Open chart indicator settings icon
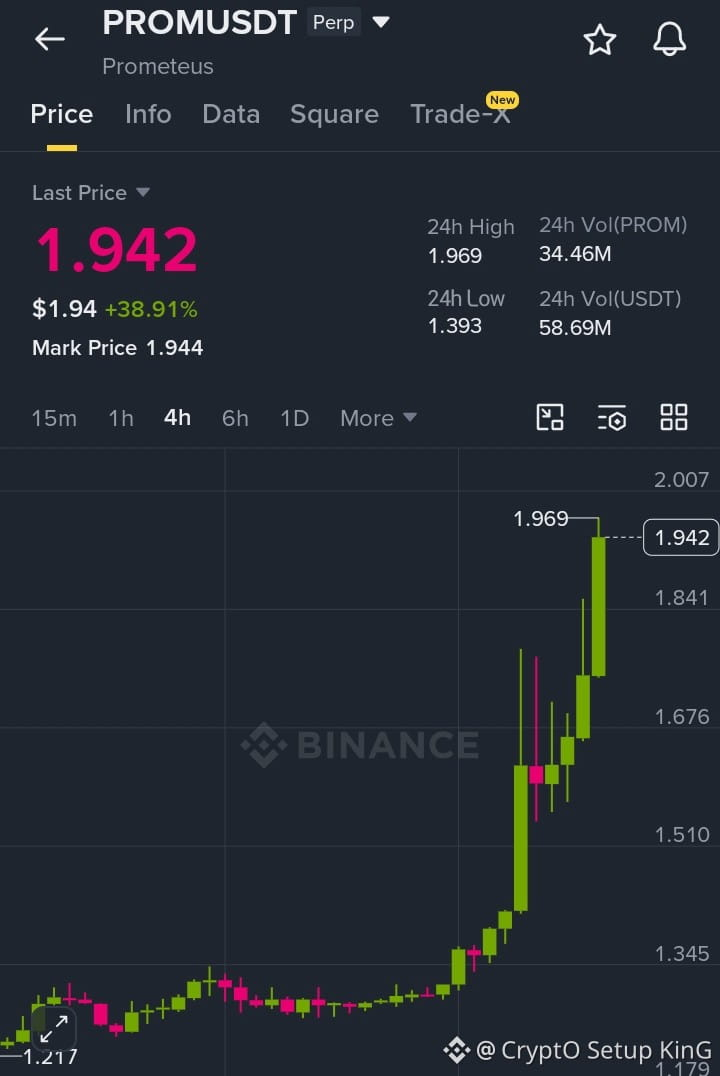The image size is (720, 1076). tap(612, 417)
